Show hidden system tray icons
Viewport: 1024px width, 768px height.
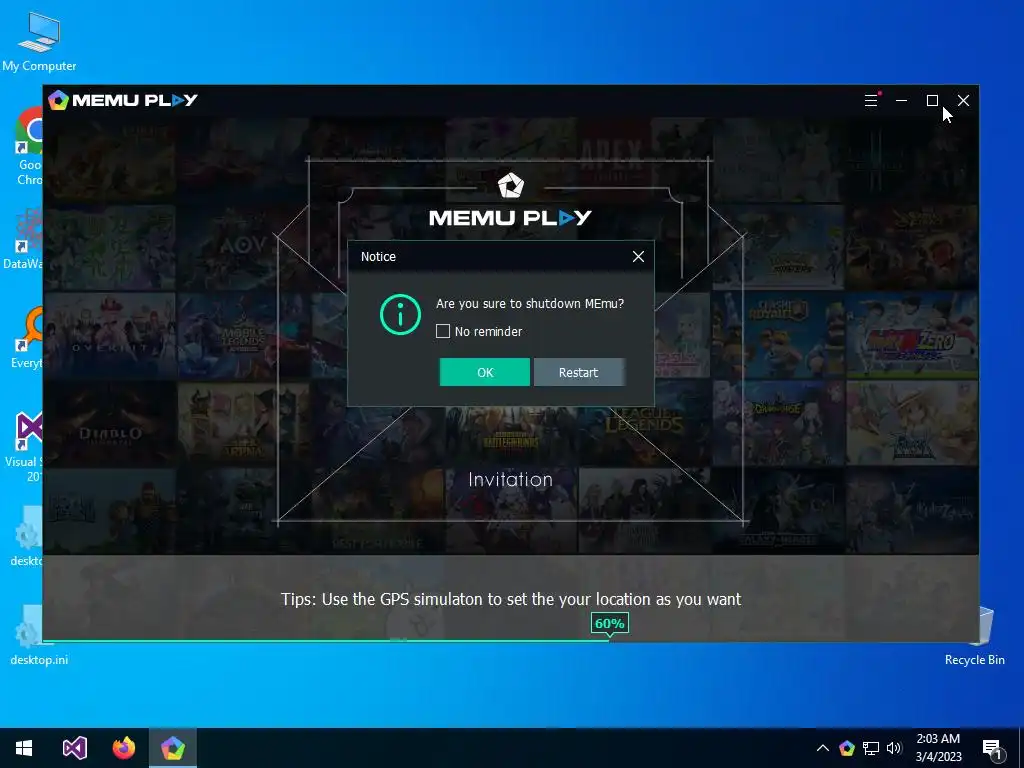823,748
